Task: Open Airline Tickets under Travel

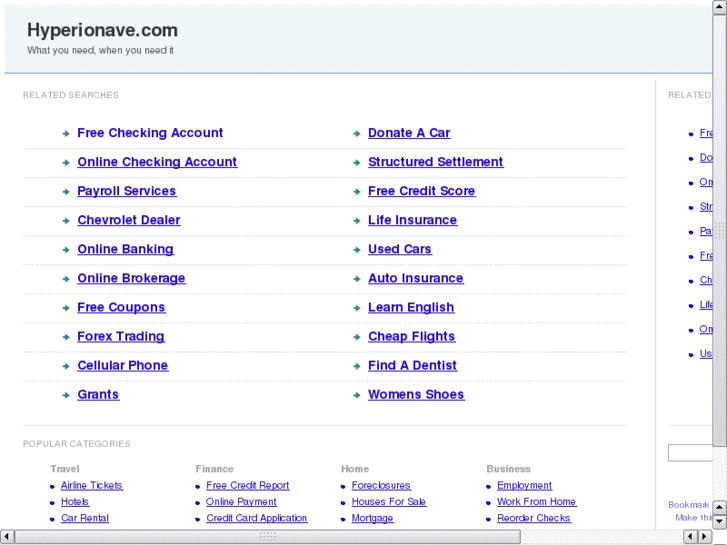Action: [x=92, y=486]
